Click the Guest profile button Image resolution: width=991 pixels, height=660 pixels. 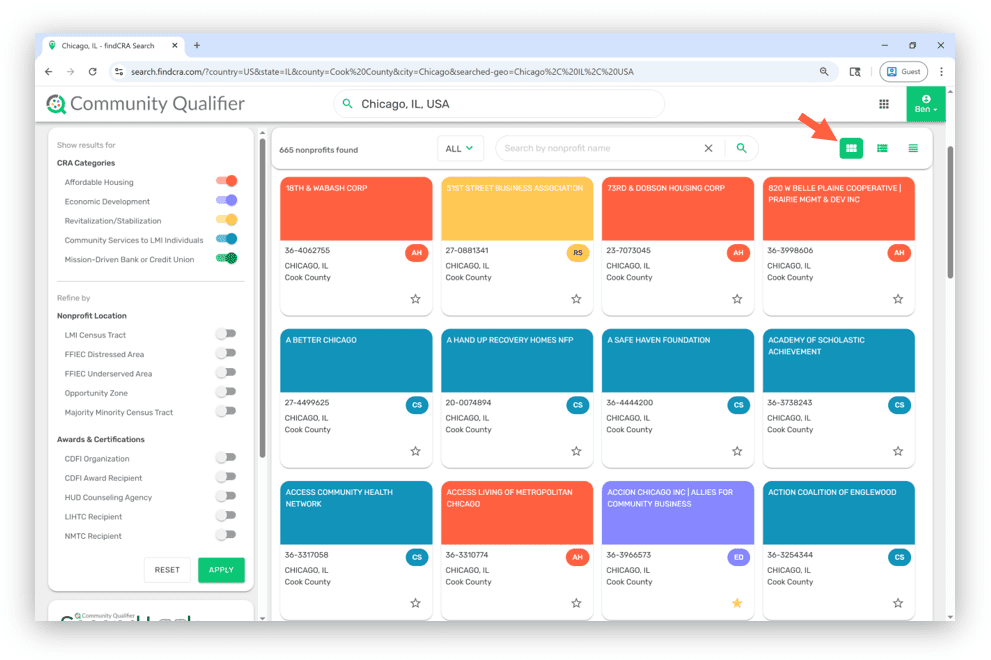(x=903, y=71)
